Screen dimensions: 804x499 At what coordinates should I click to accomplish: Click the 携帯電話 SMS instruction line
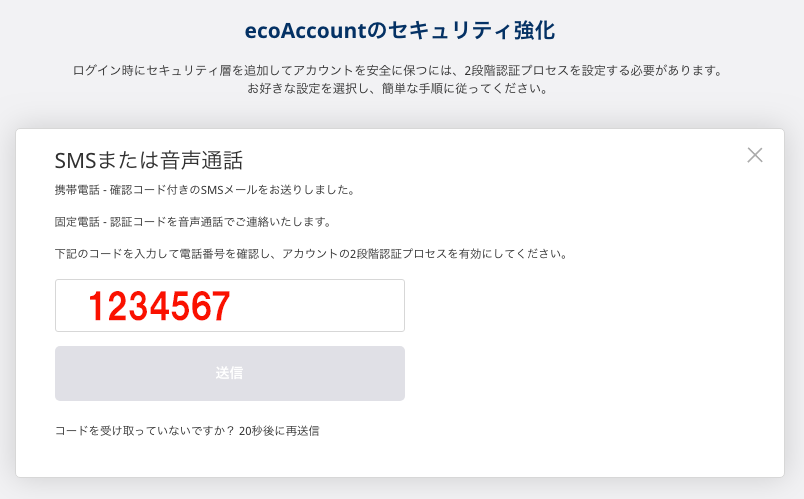[x=204, y=190]
